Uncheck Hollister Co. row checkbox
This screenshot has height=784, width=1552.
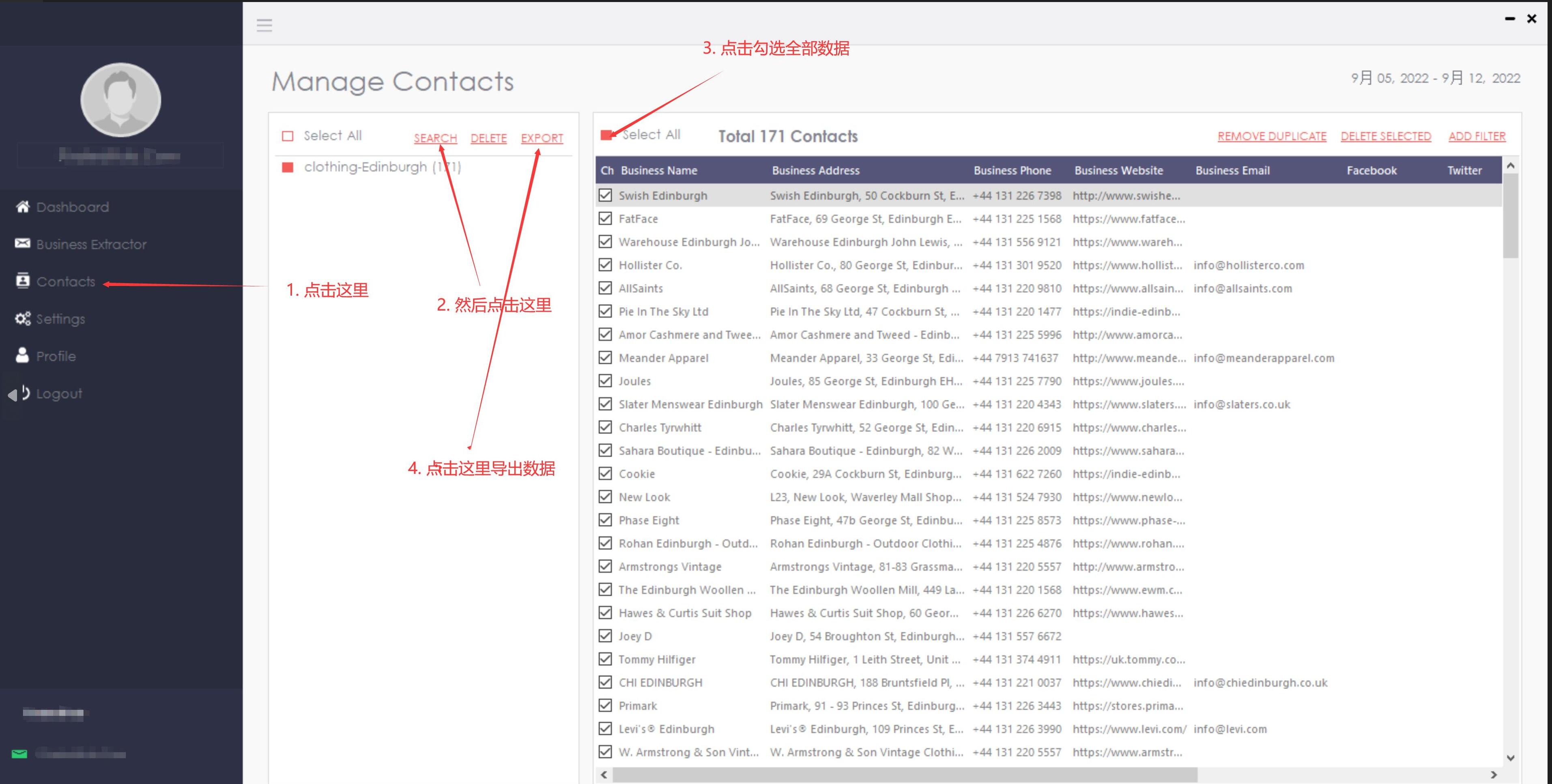click(605, 264)
